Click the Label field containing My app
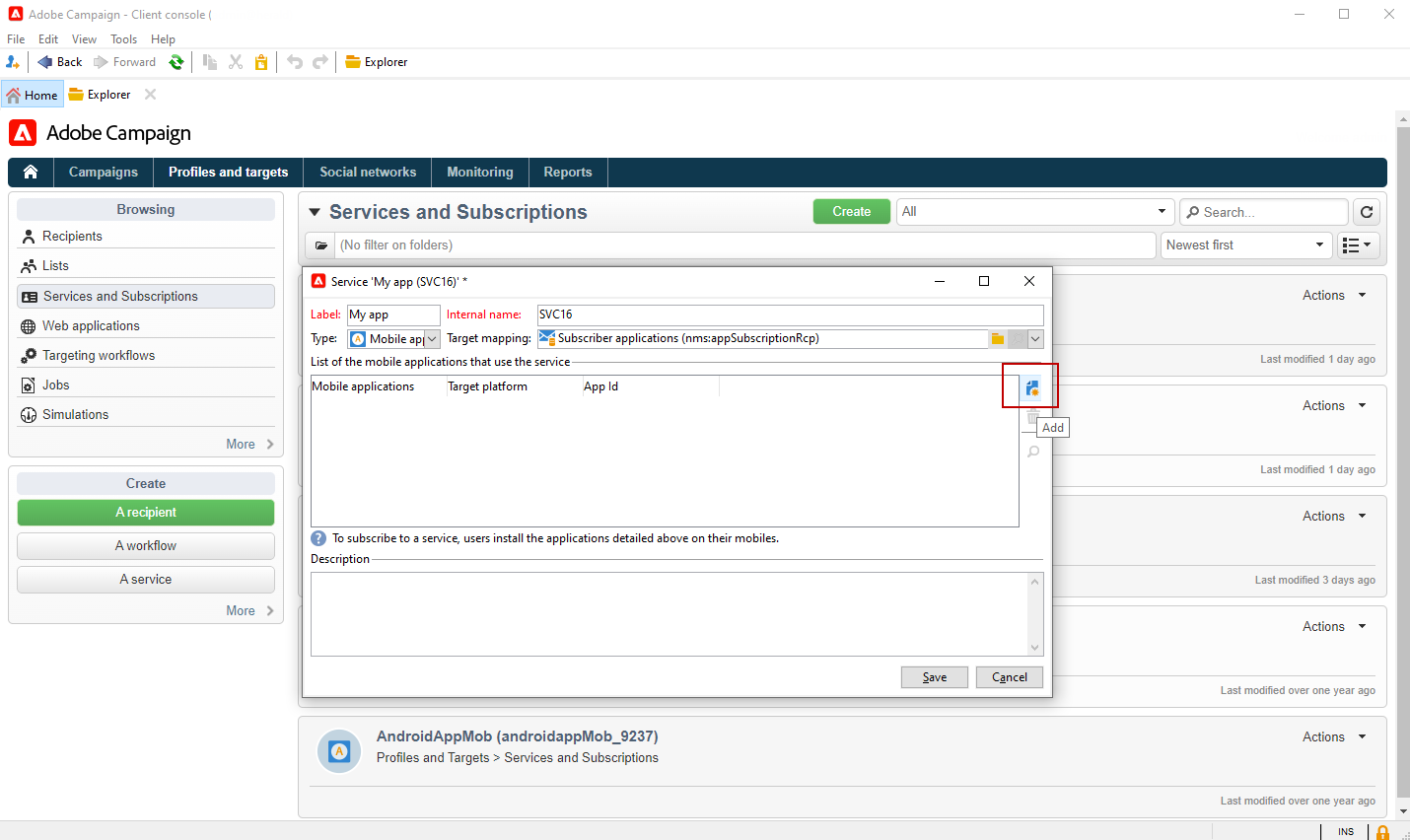Image resolution: width=1410 pixels, height=840 pixels. click(x=393, y=315)
